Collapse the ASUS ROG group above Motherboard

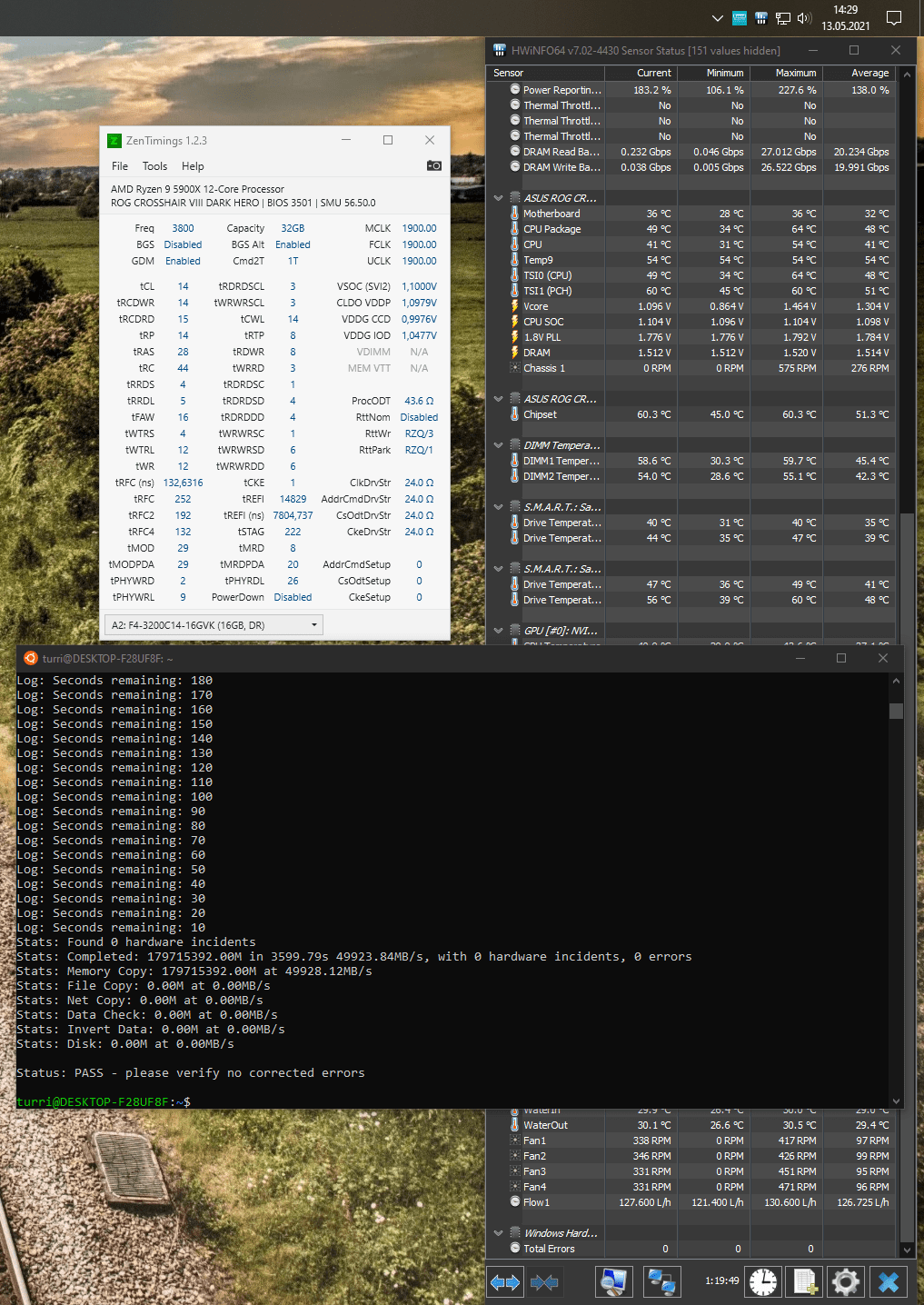click(x=498, y=198)
